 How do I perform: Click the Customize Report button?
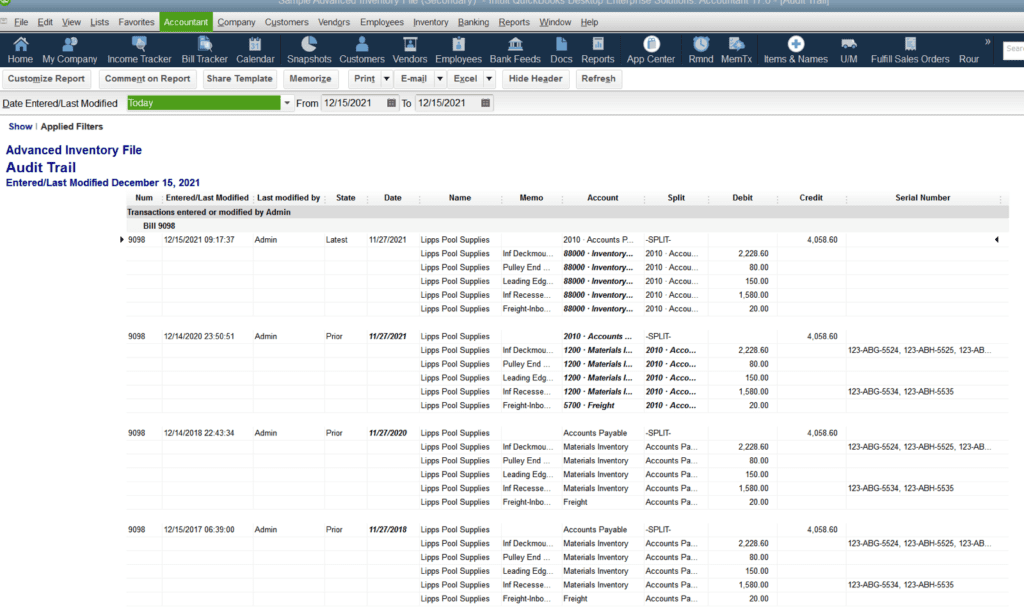tap(47, 78)
